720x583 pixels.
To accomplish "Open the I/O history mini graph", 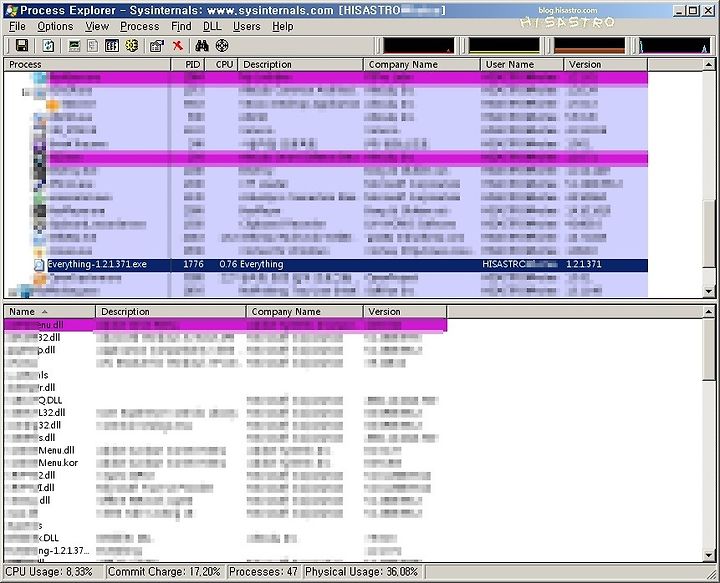I will click(675, 45).
